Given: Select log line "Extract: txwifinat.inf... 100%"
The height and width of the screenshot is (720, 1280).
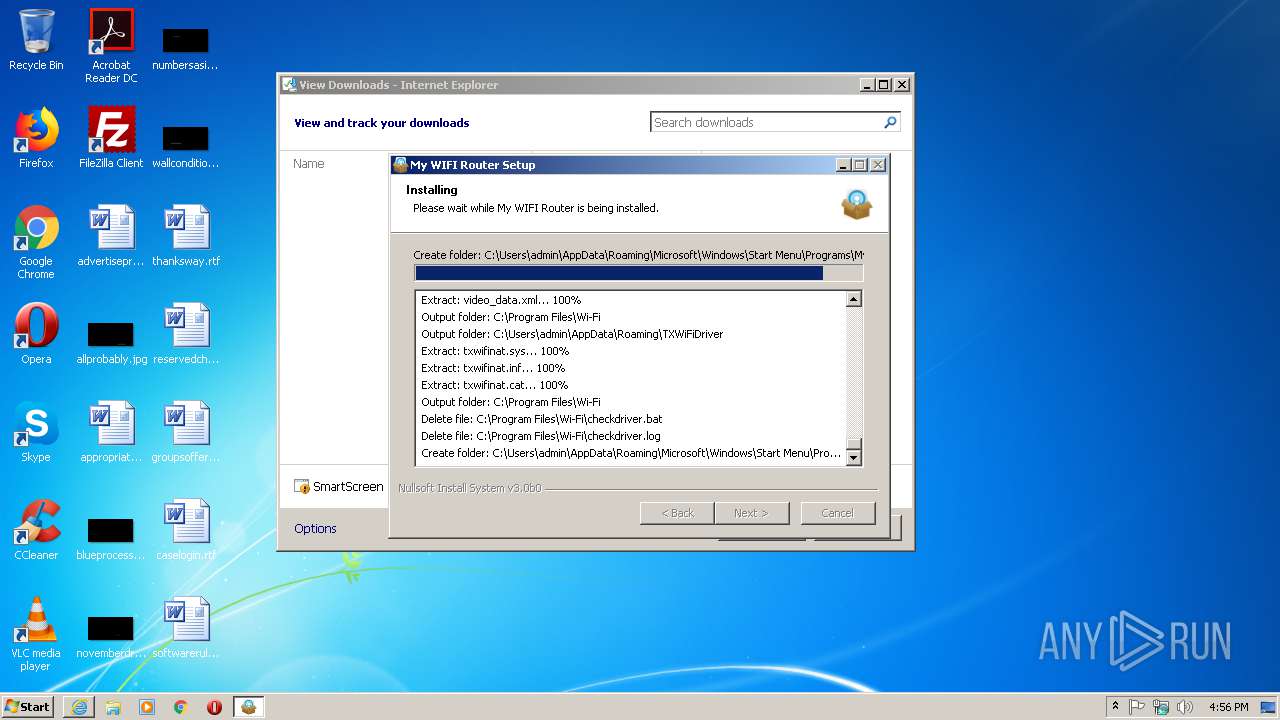Looking at the screenshot, I should [493, 368].
